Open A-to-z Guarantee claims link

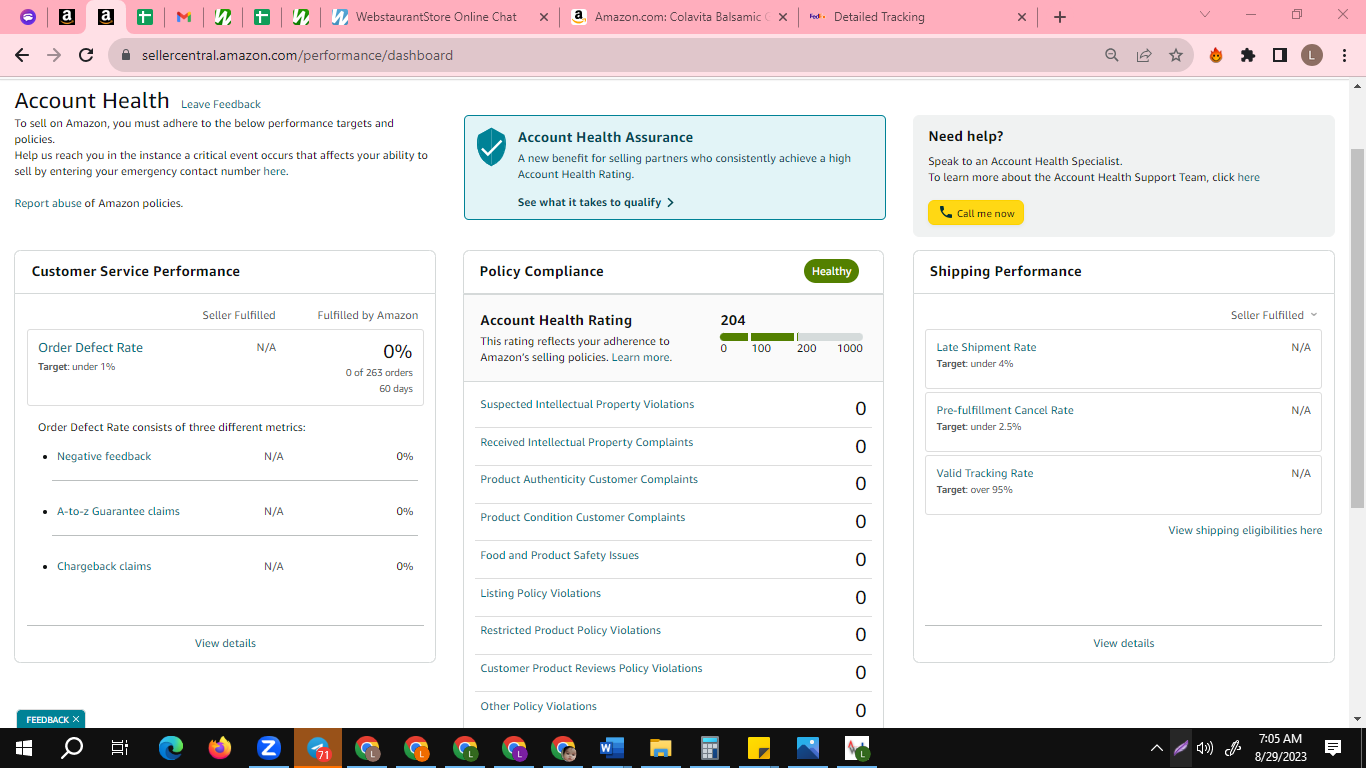pos(118,511)
